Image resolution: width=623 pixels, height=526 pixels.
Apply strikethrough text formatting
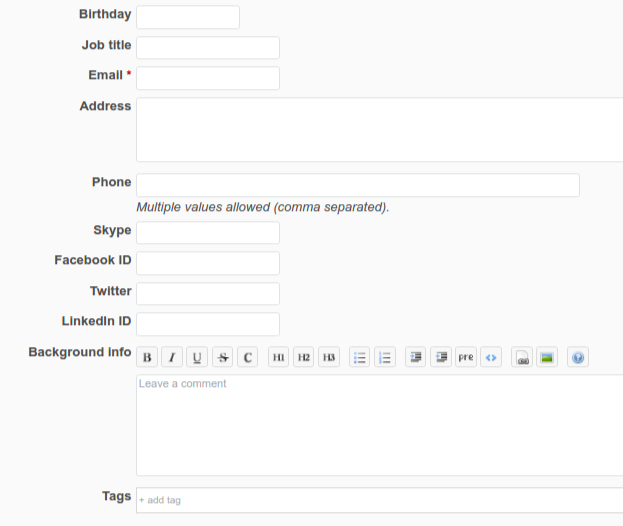(222, 357)
